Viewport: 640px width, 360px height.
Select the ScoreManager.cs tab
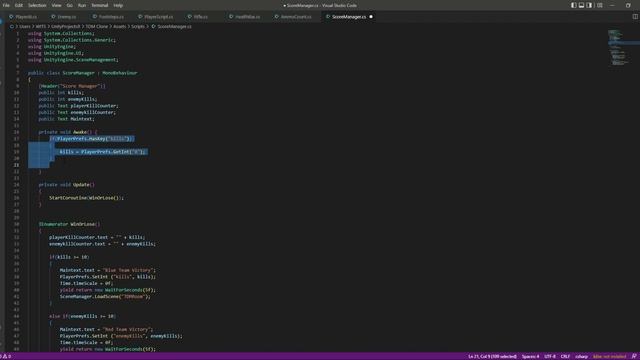click(x=349, y=17)
